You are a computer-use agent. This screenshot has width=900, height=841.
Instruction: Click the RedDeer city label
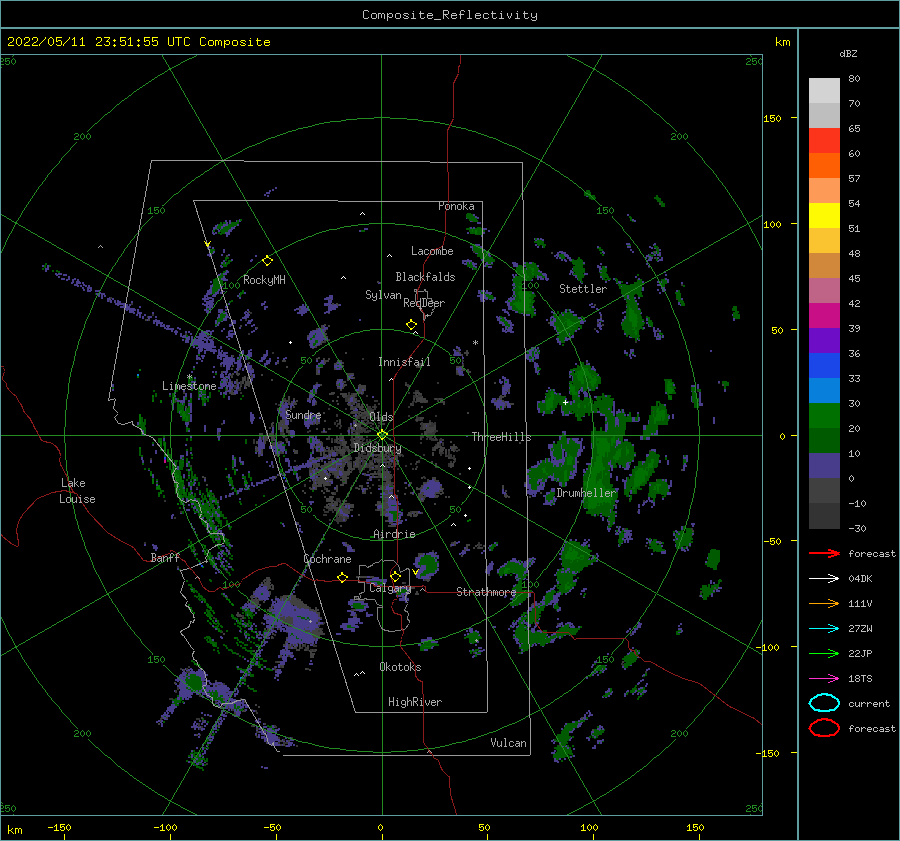point(424,303)
